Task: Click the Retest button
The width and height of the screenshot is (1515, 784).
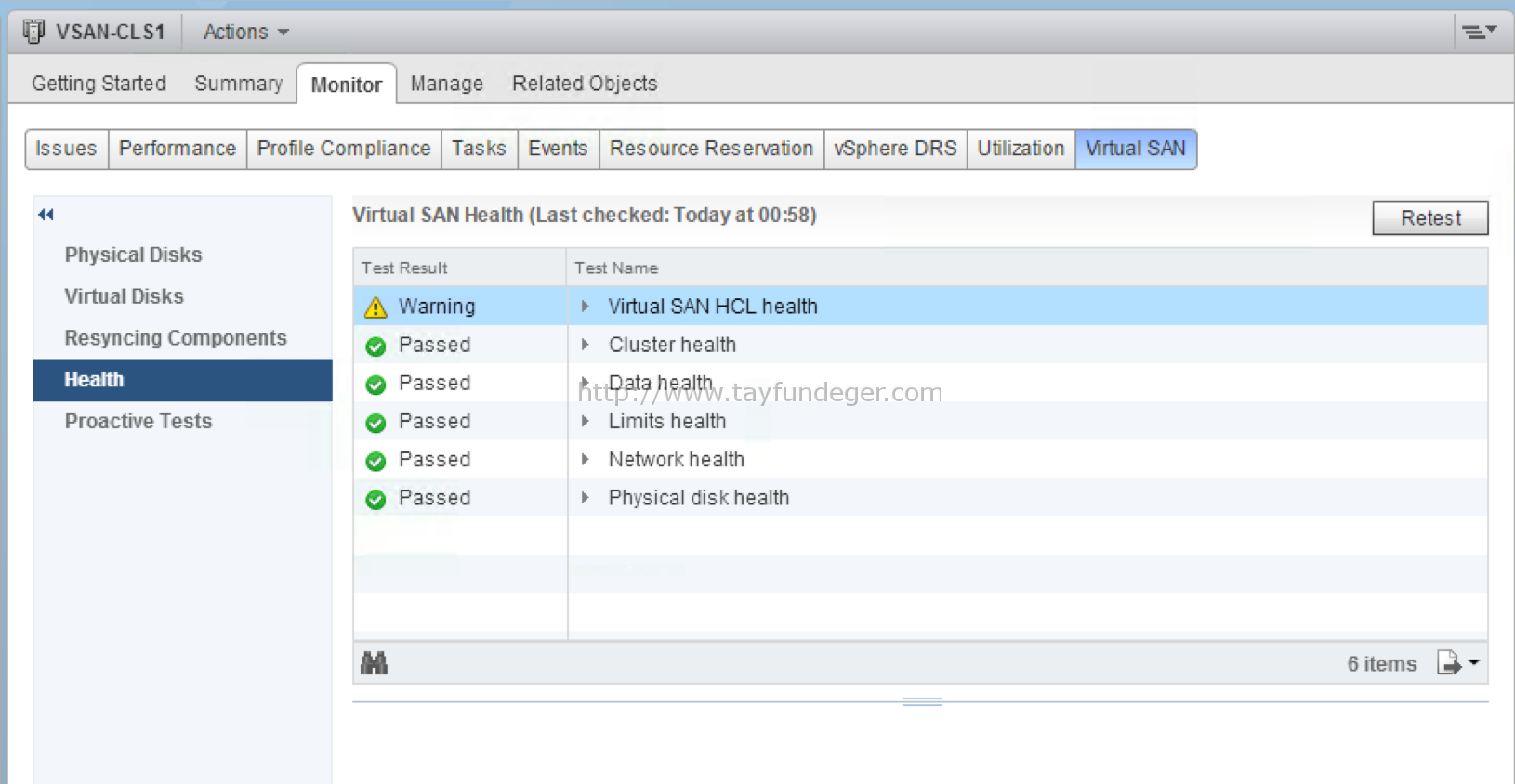Action: pyautogui.click(x=1430, y=218)
